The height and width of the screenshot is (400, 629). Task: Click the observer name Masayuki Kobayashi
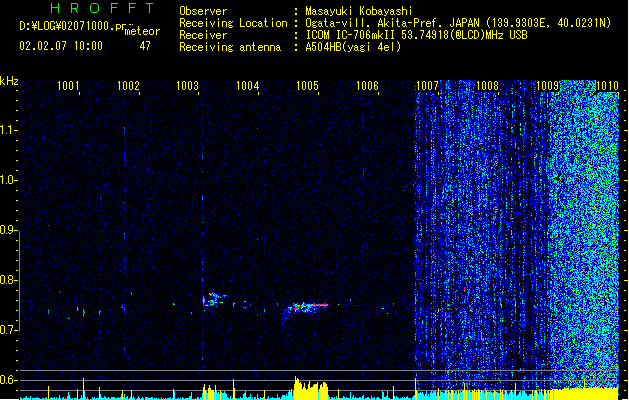point(359,11)
